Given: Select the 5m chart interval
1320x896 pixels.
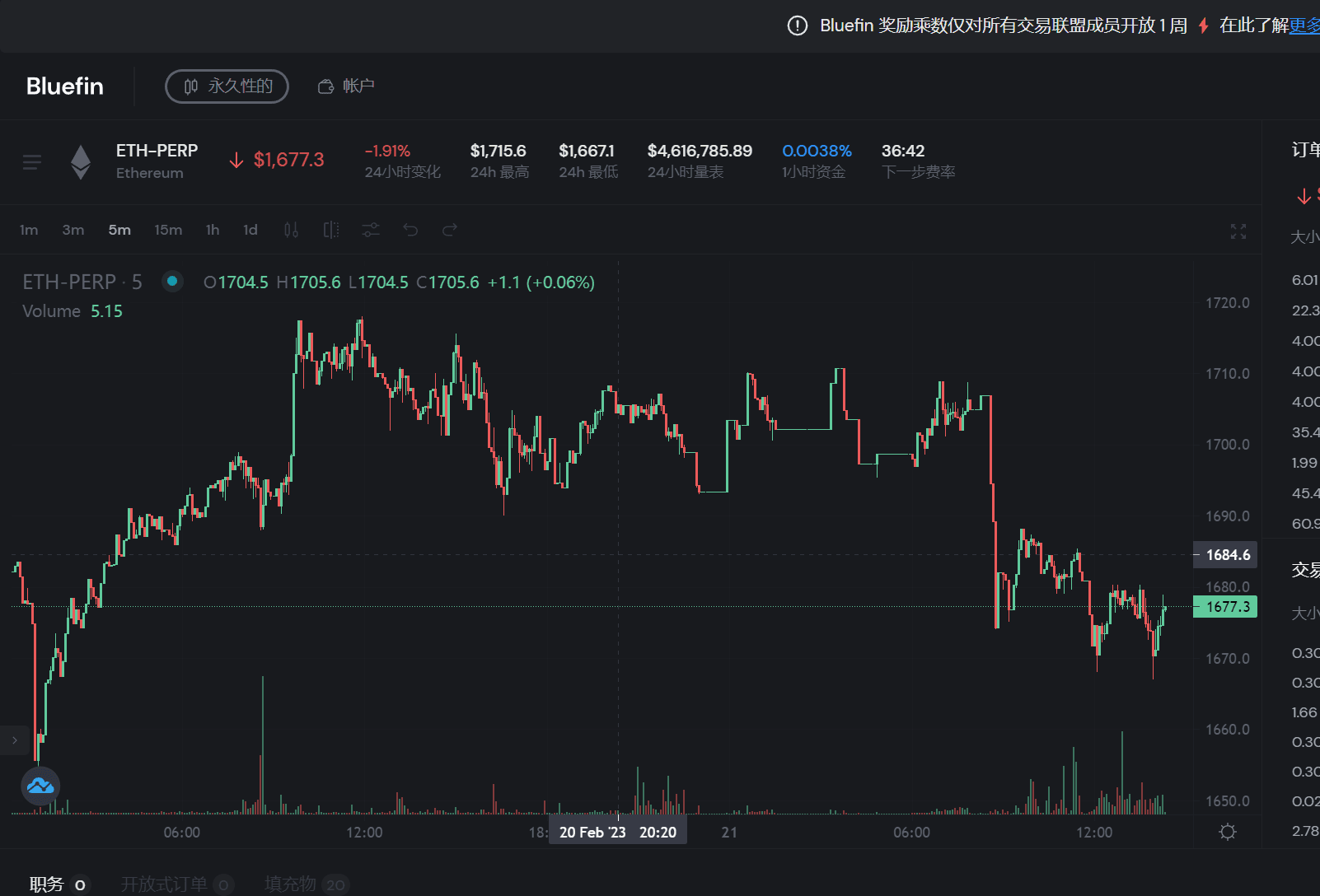Looking at the screenshot, I should [x=119, y=230].
